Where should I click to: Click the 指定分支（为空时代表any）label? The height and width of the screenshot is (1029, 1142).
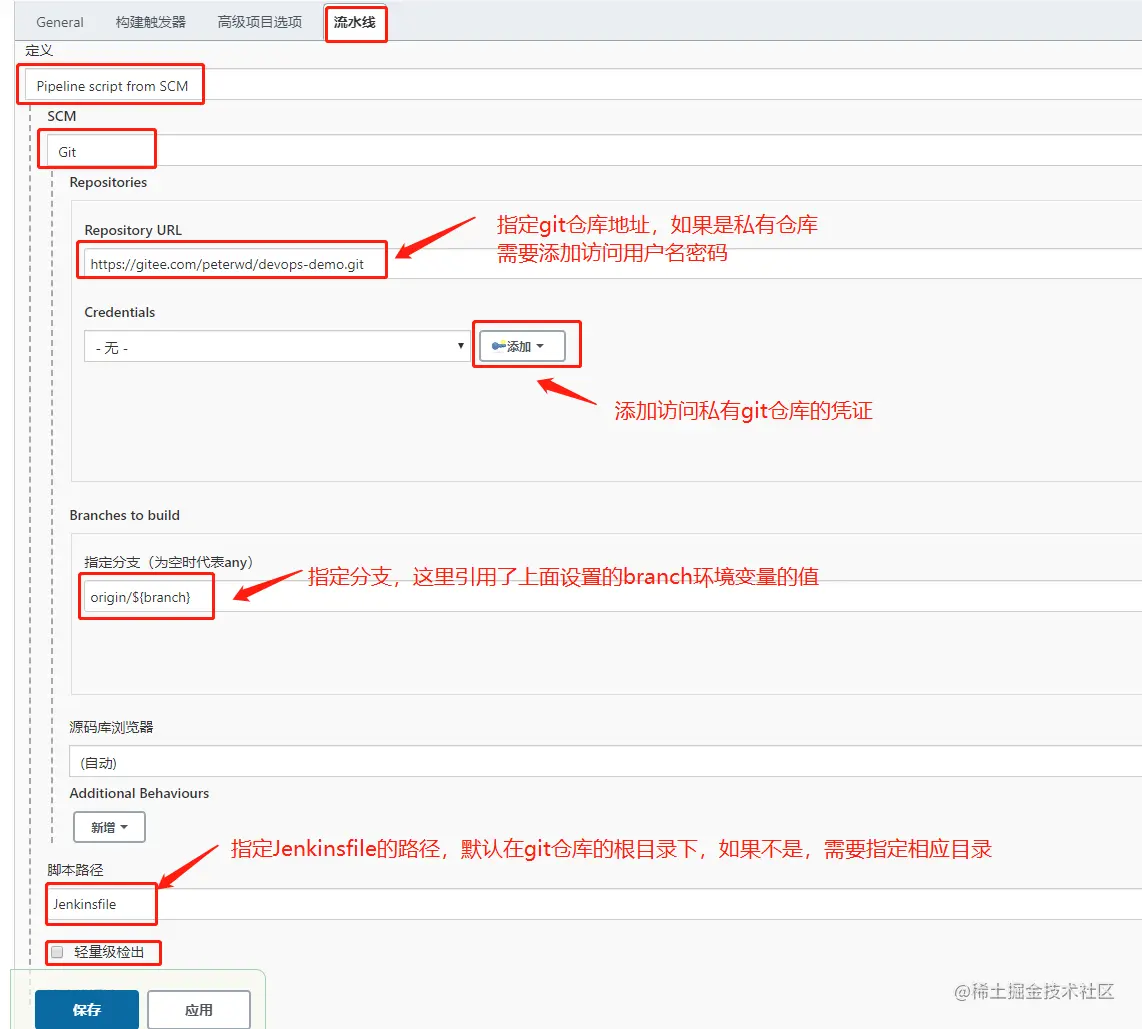coord(168,561)
